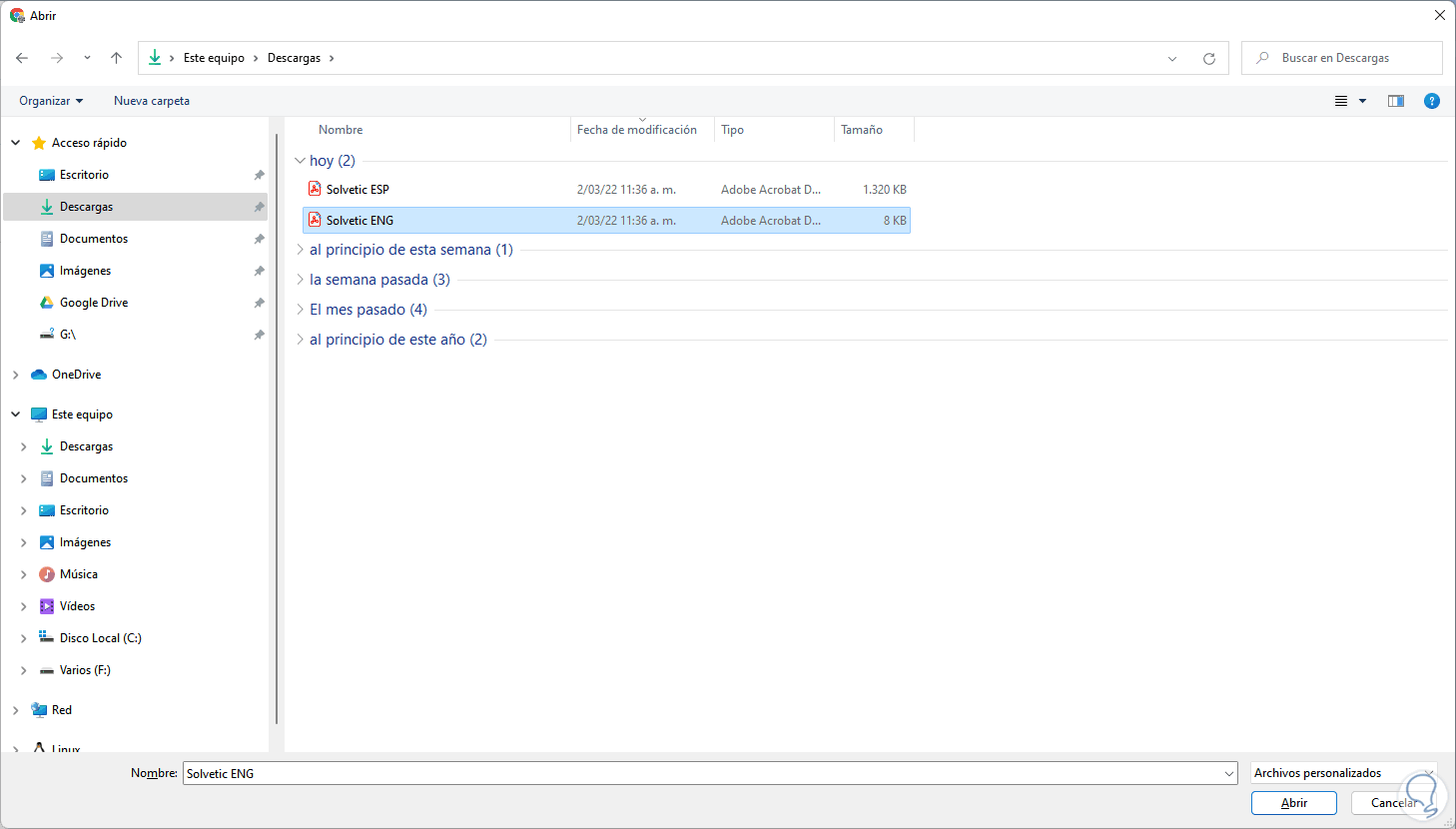Select 'Este equipo' in the address path
Viewport: 1456px width, 829px height.
214,58
